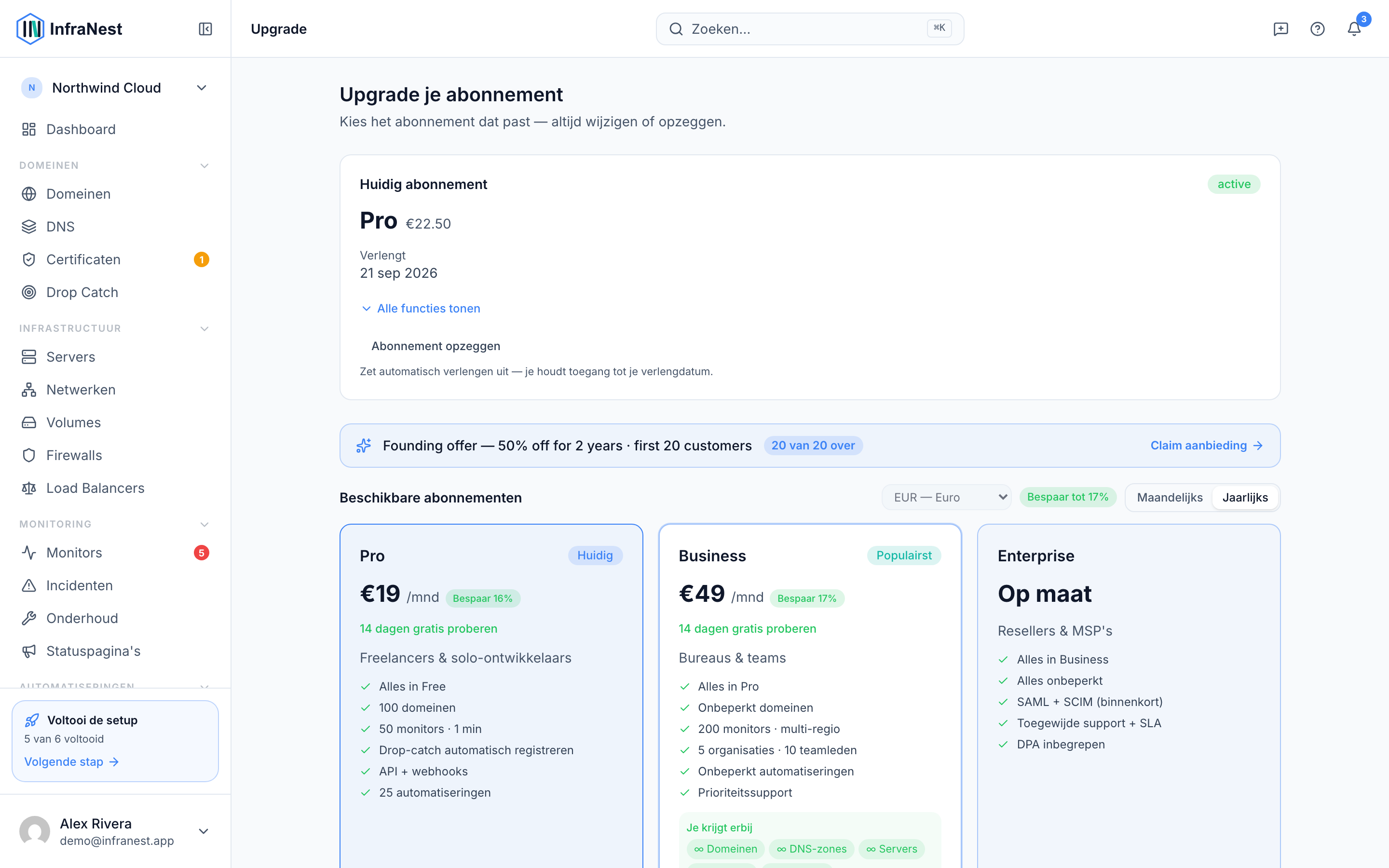Screen dimensions: 1389x868
Task: Collapse the INFRASTRUCTUUR sidebar section
Action: pyautogui.click(x=204, y=329)
